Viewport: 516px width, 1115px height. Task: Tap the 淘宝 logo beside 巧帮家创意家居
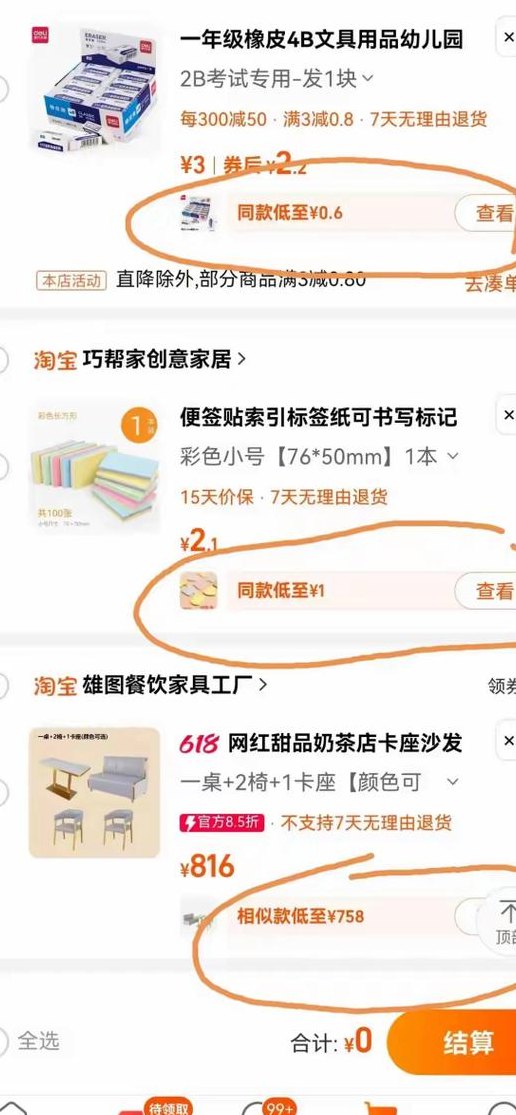(x=55, y=360)
